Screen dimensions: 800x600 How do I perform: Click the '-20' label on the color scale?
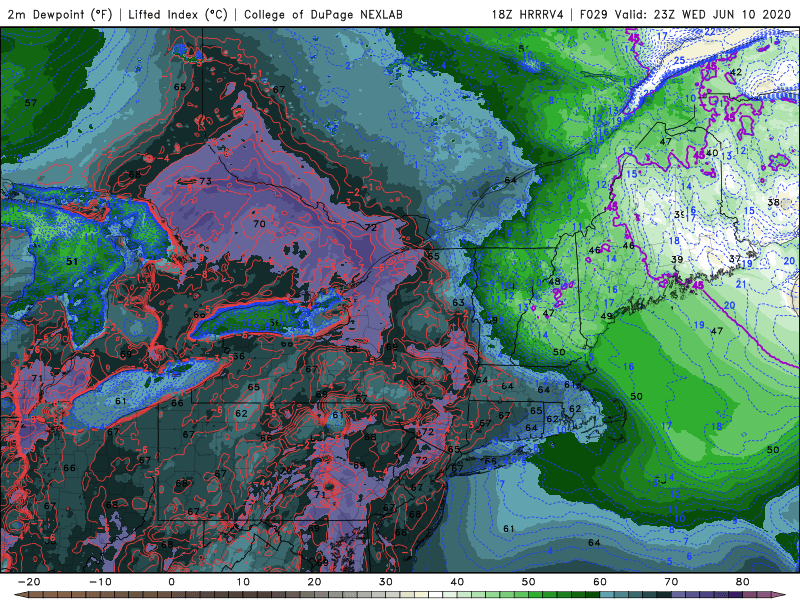(x=29, y=582)
